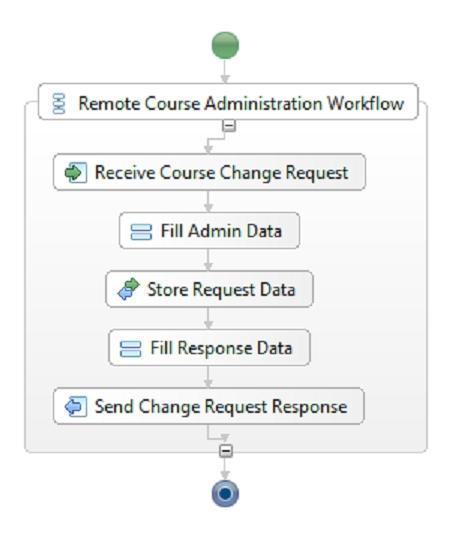Collapse the workflow using the top minus box
Screen dimensions: 450x550
229,126
